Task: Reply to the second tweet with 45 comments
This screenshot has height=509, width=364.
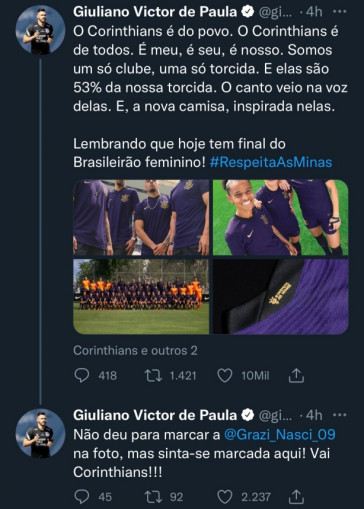Action: point(82,497)
